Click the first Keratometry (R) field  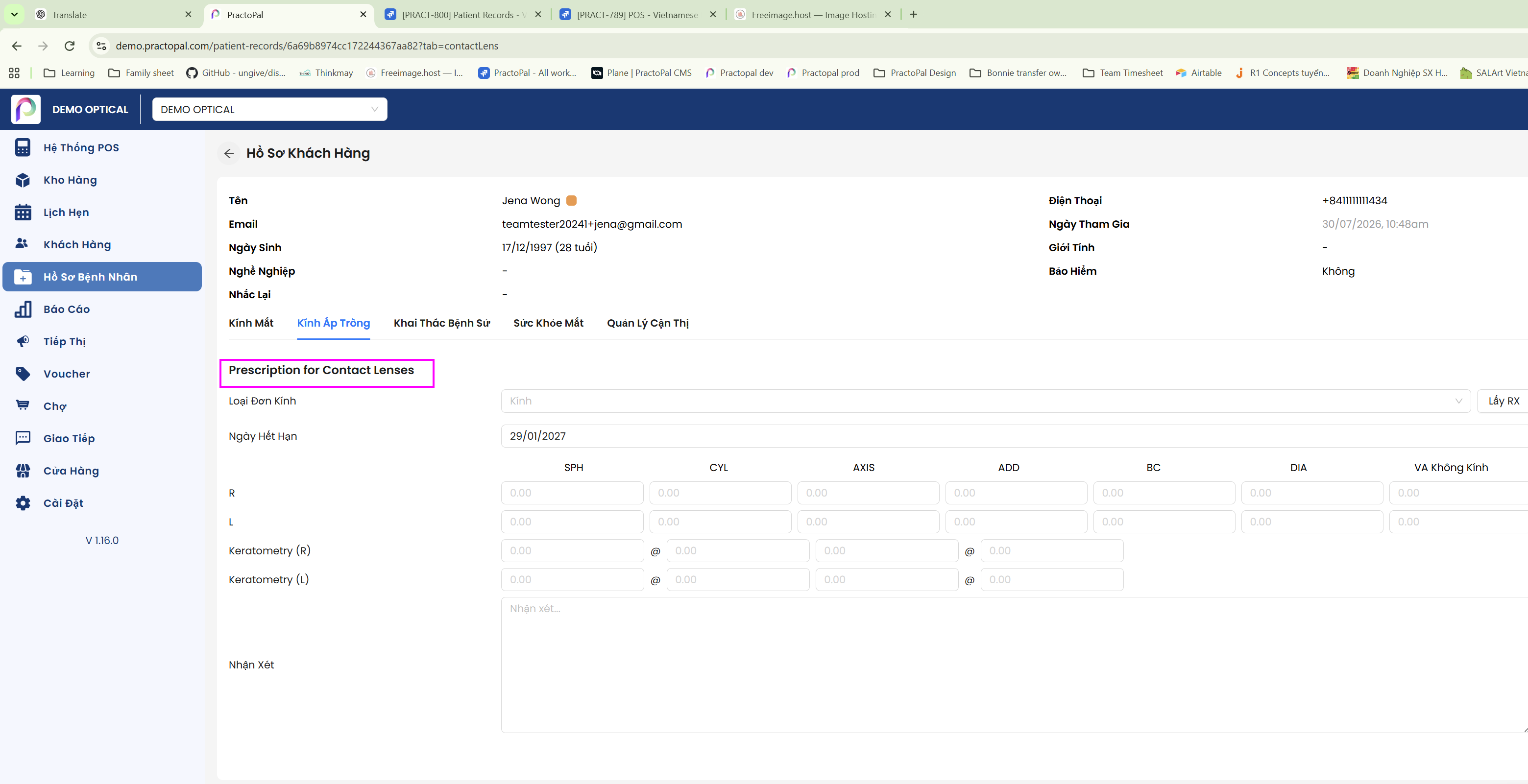[x=572, y=551]
